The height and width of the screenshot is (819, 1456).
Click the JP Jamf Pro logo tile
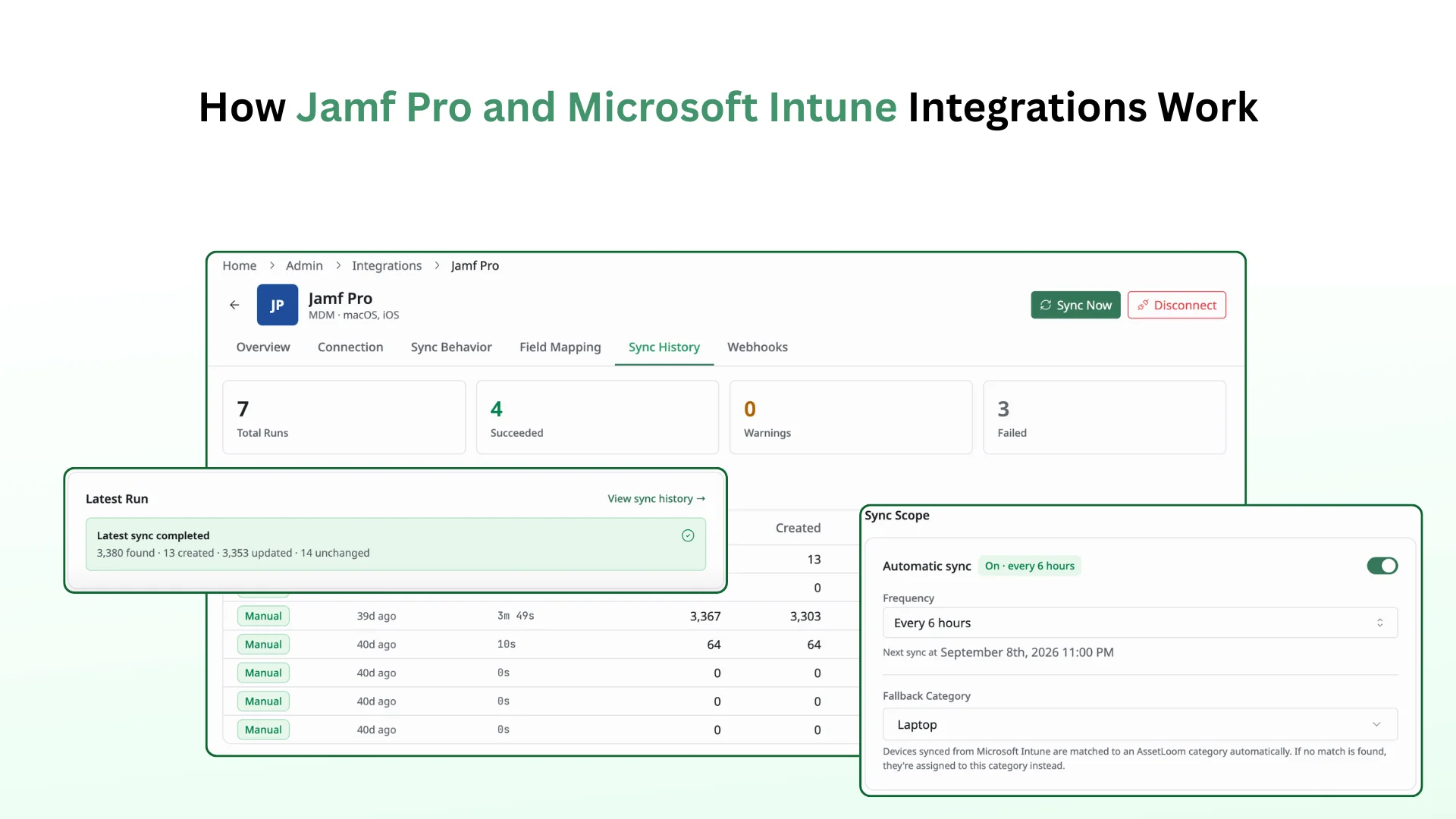click(x=277, y=305)
